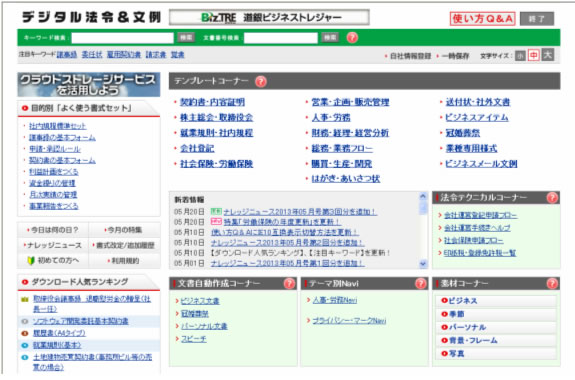Open 今日は何の日？ menu item
The width and height of the screenshot is (575, 380).
coord(54,230)
